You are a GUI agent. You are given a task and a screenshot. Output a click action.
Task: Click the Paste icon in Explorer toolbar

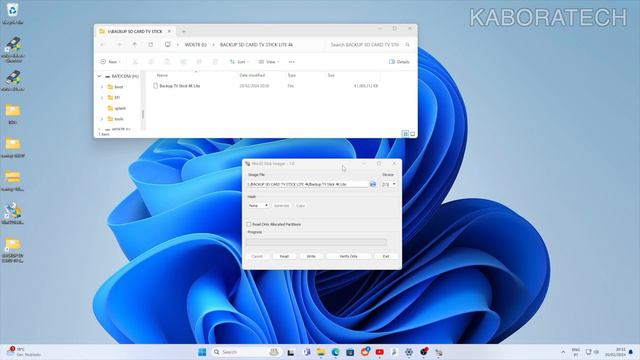click(167, 62)
